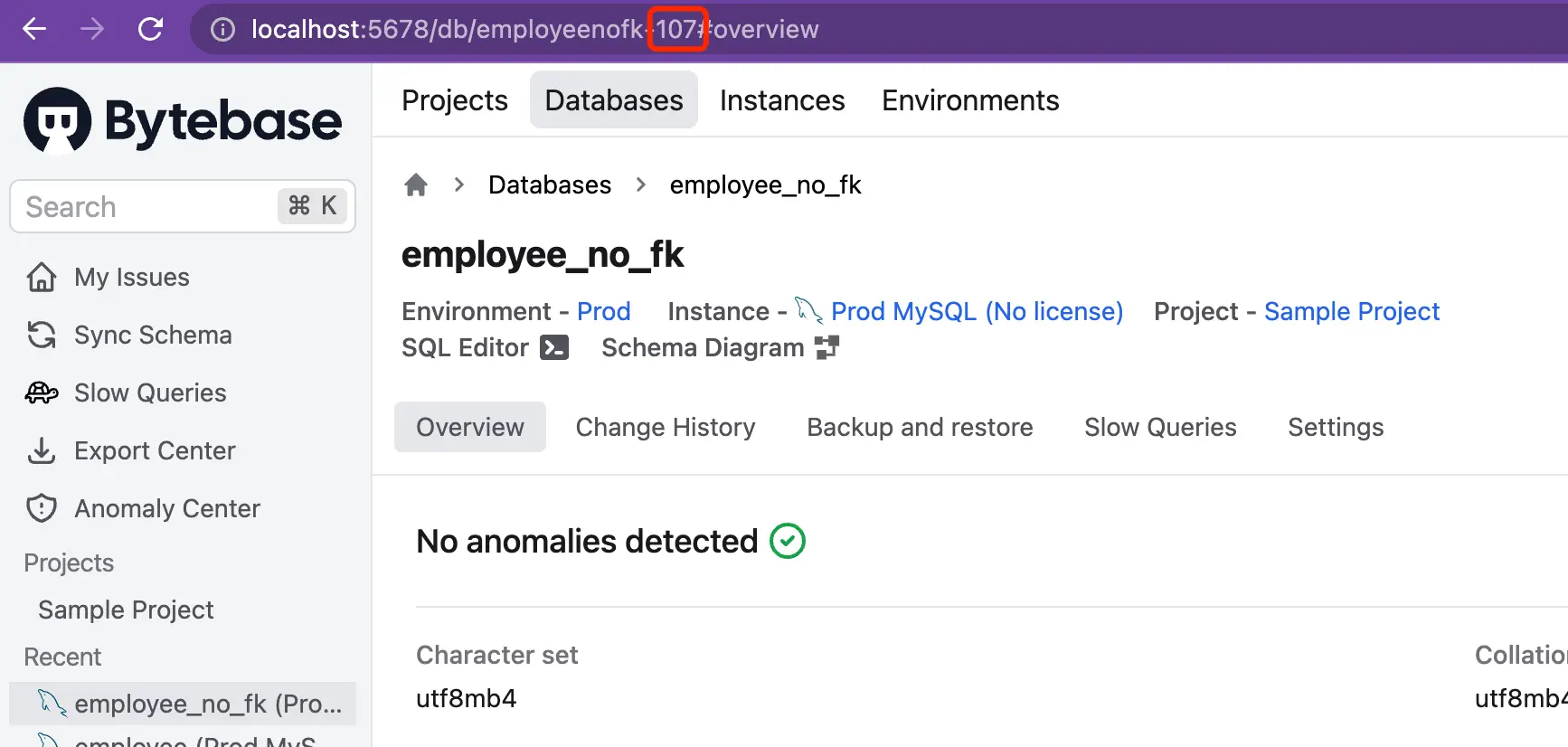
Task: Open the Schema Diagram icon
Action: (827, 347)
